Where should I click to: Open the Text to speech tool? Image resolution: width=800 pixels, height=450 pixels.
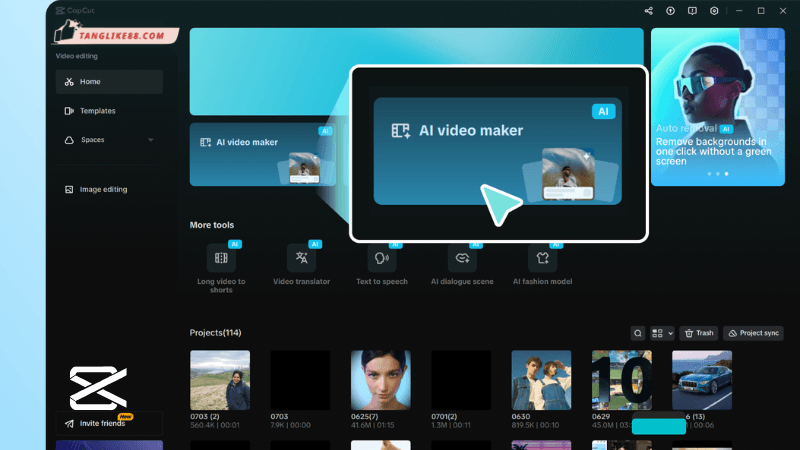coord(381,259)
